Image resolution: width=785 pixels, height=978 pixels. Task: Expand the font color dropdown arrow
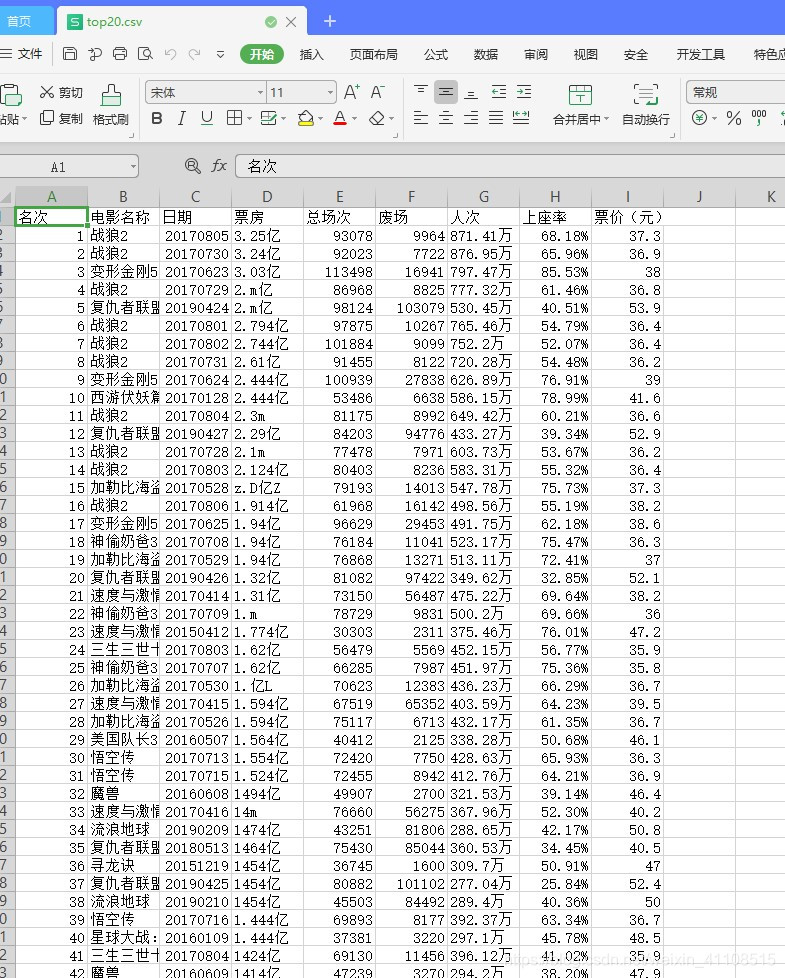(x=354, y=119)
